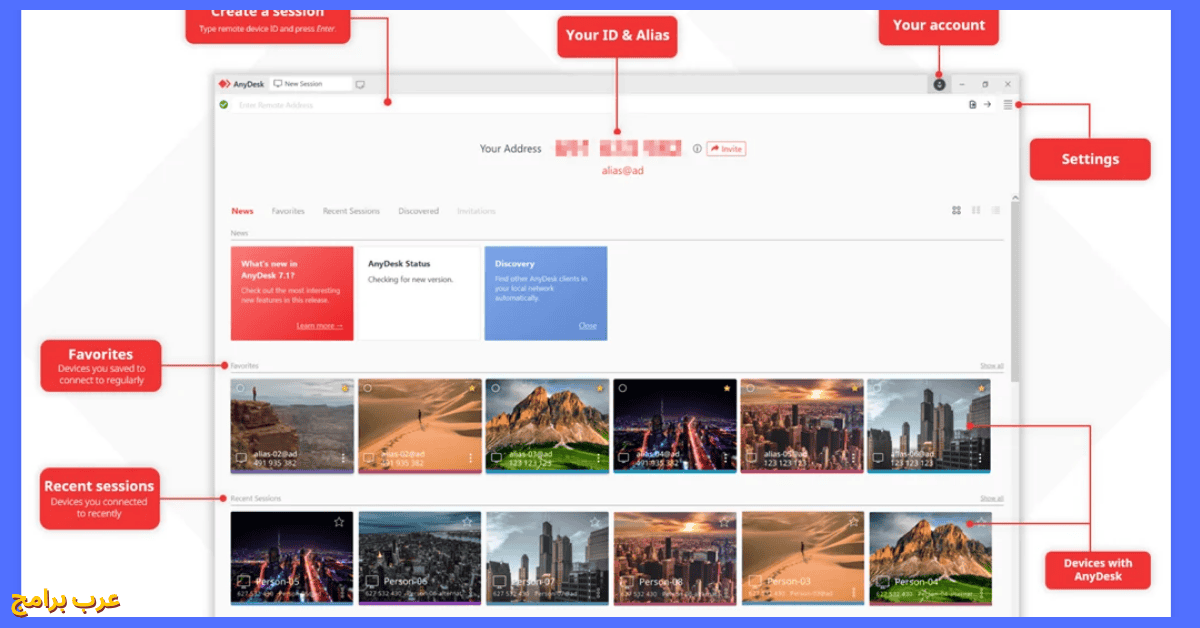Add Person-06 to favorites with the star

467,522
